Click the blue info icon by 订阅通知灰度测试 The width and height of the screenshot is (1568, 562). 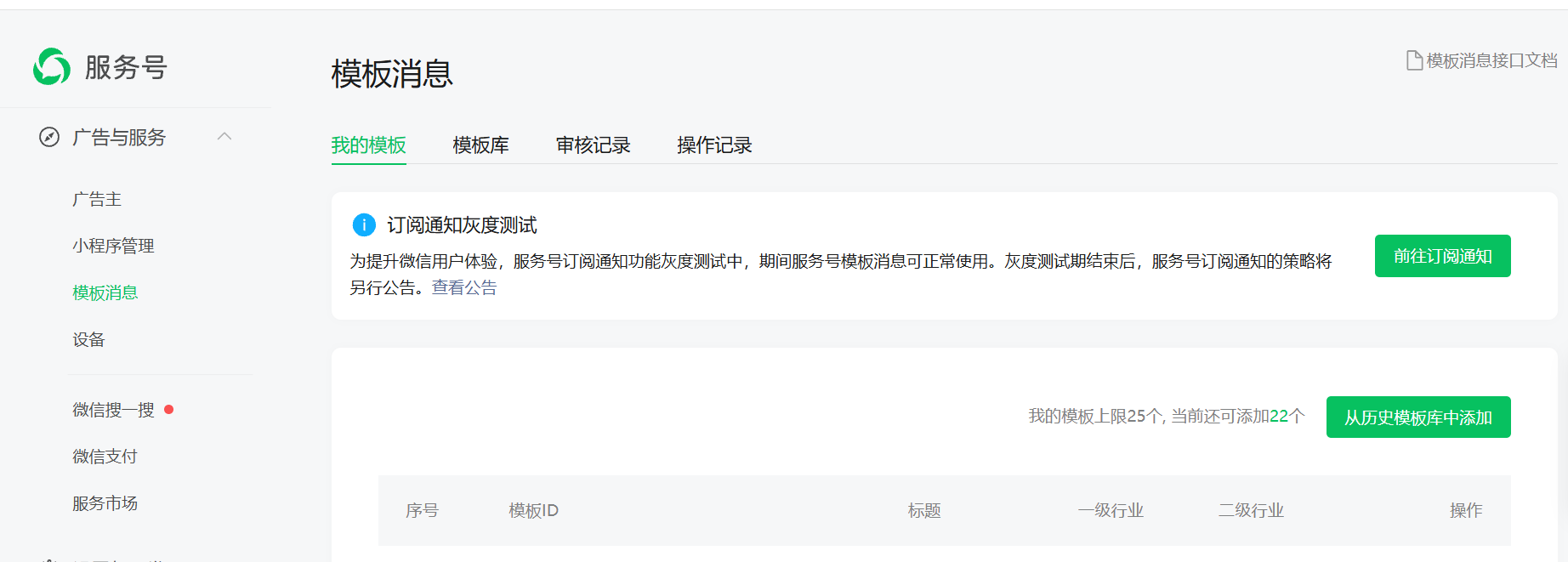point(364,224)
